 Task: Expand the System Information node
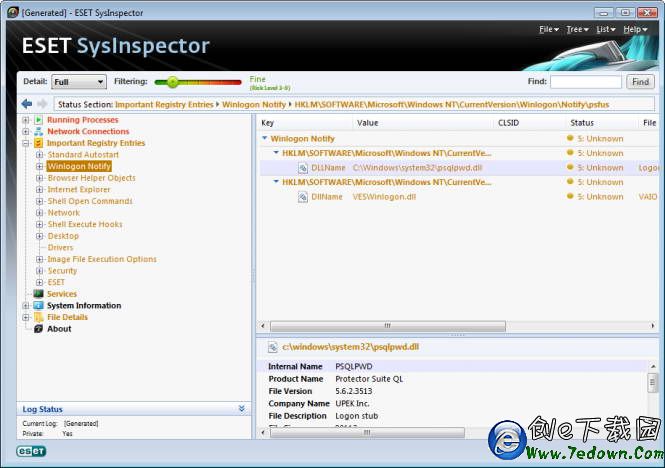pyautogui.click(x=26, y=305)
